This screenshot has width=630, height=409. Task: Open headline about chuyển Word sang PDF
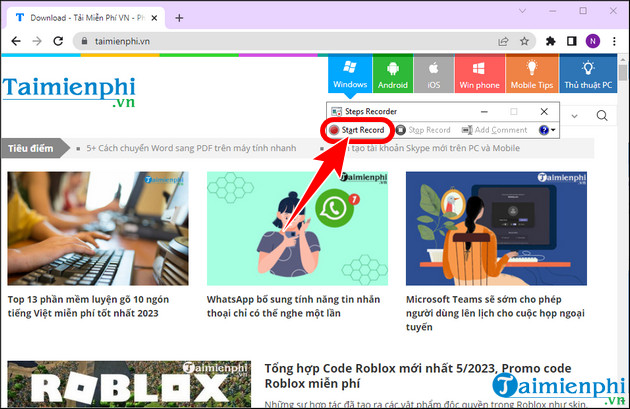click(x=191, y=148)
